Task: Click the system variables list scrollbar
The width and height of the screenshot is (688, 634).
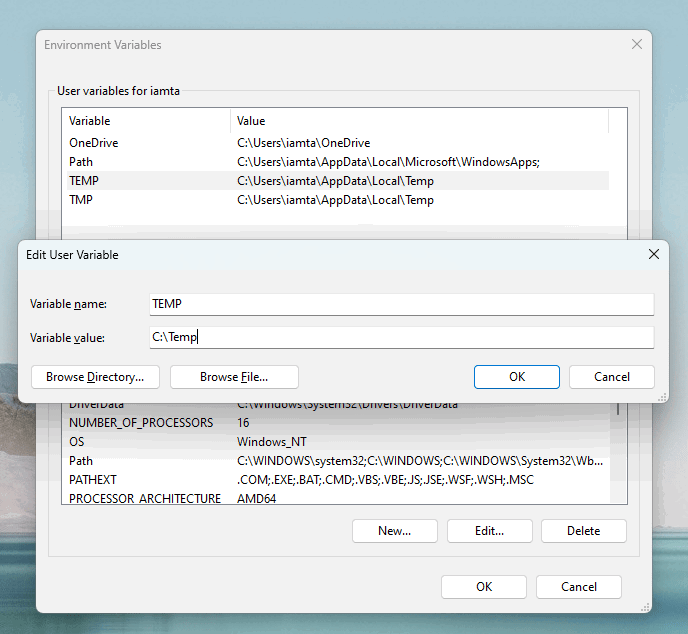Action: [618, 452]
